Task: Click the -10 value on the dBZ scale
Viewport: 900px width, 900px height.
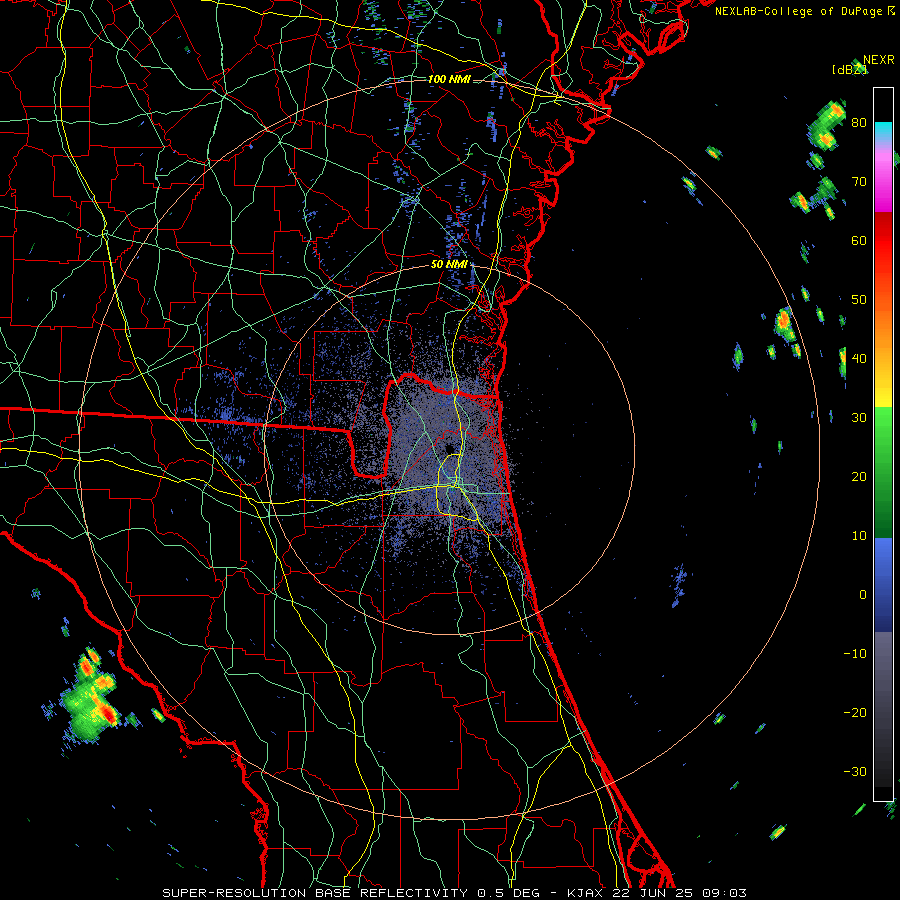Action: click(855, 654)
